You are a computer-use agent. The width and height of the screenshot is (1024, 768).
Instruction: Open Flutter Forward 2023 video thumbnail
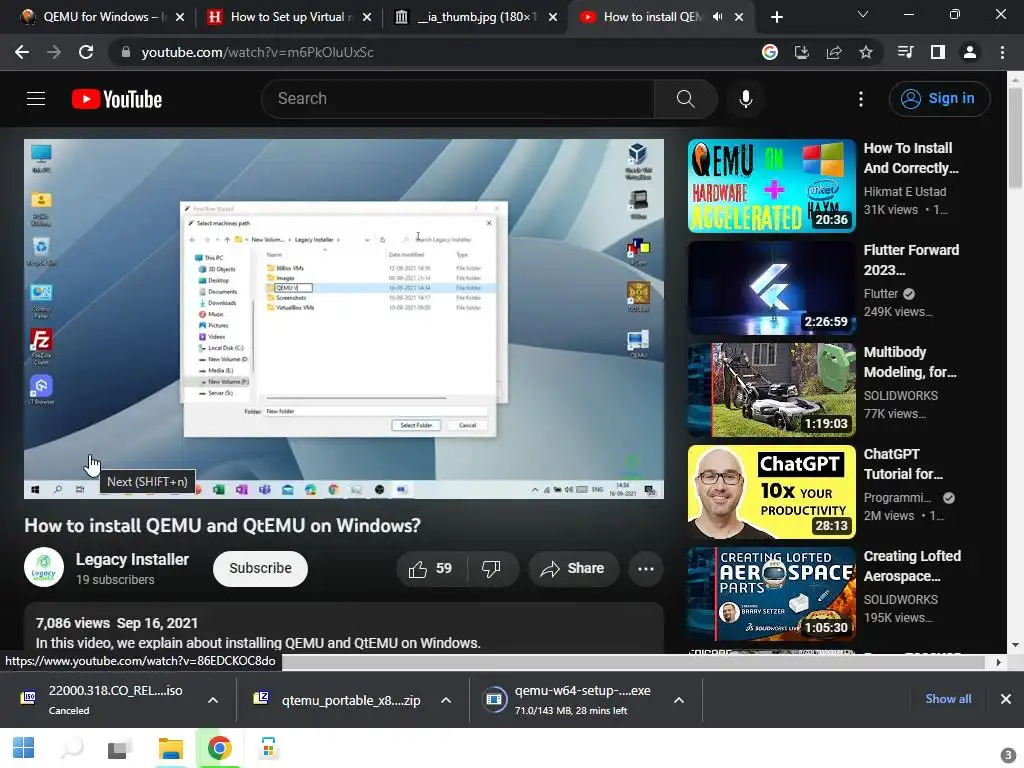(x=771, y=288)
